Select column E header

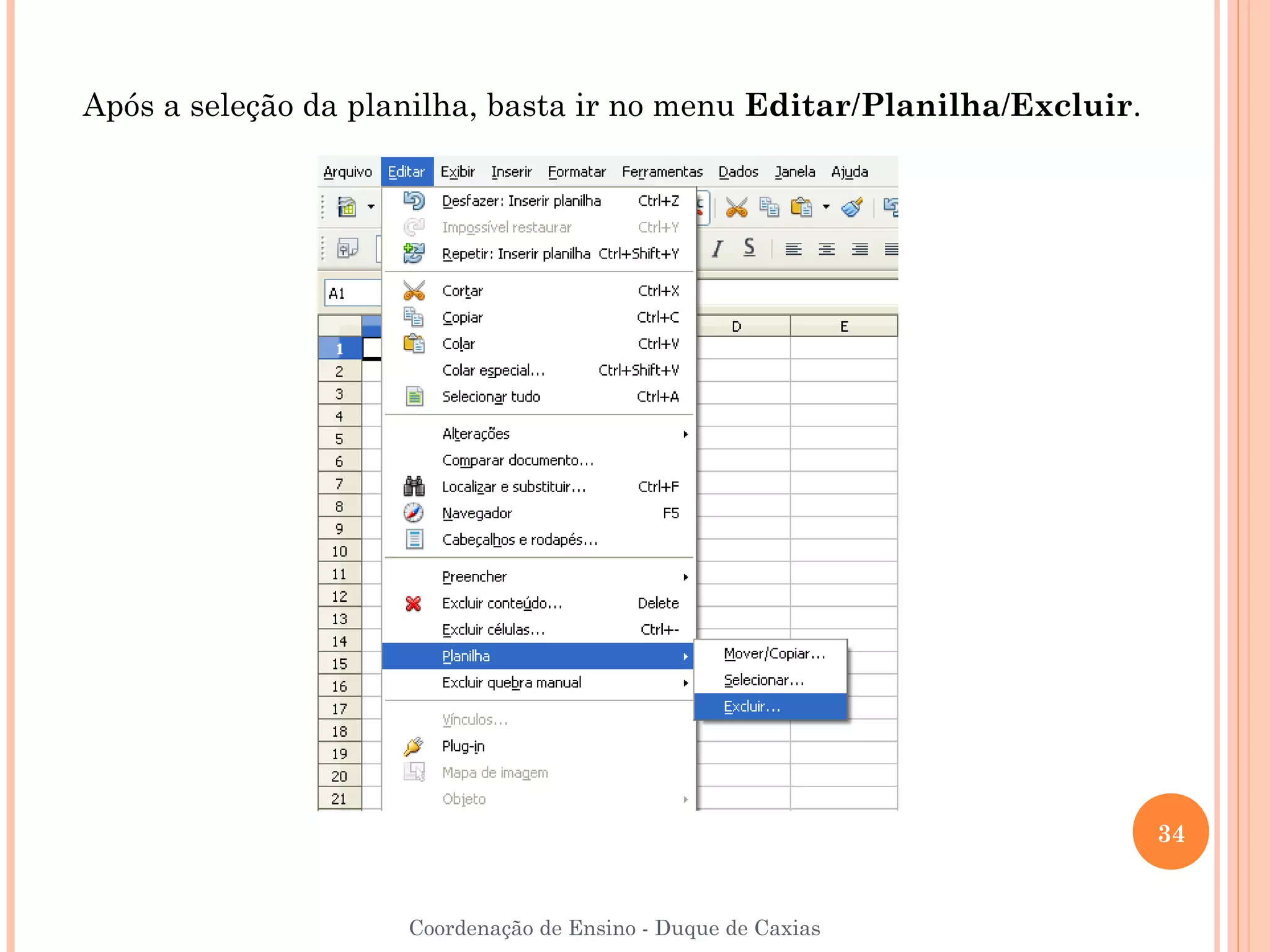pos(843,326)
